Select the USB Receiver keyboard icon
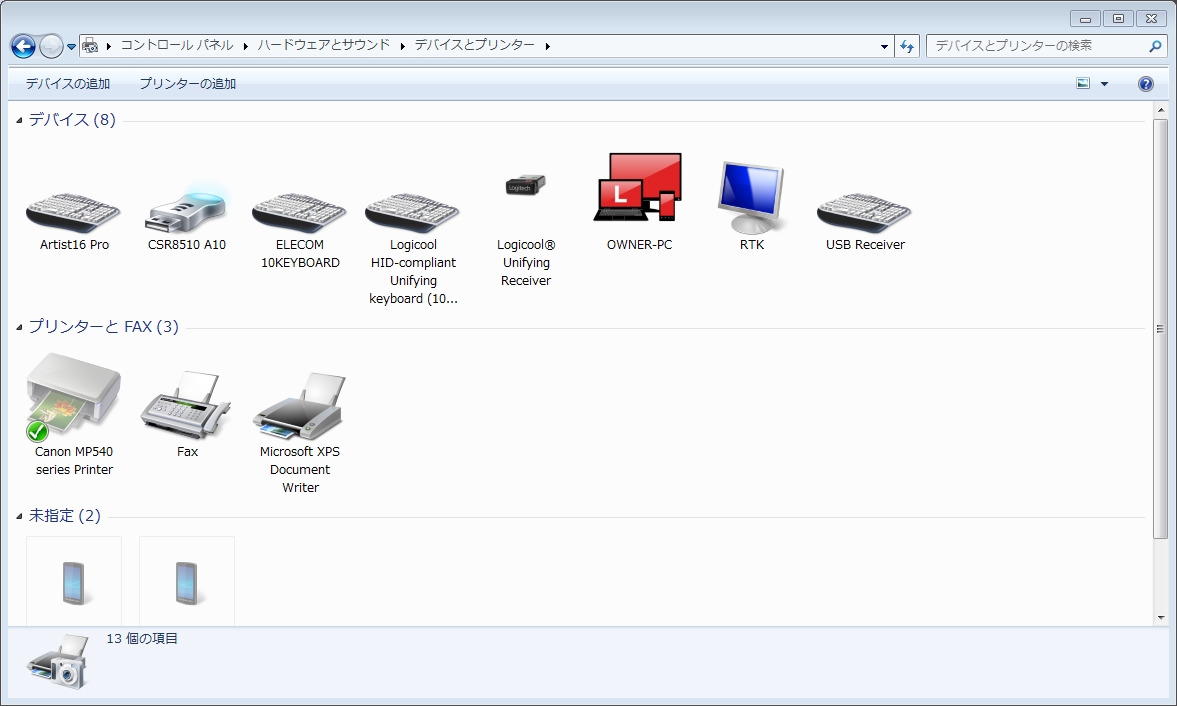 pos(864,213)
